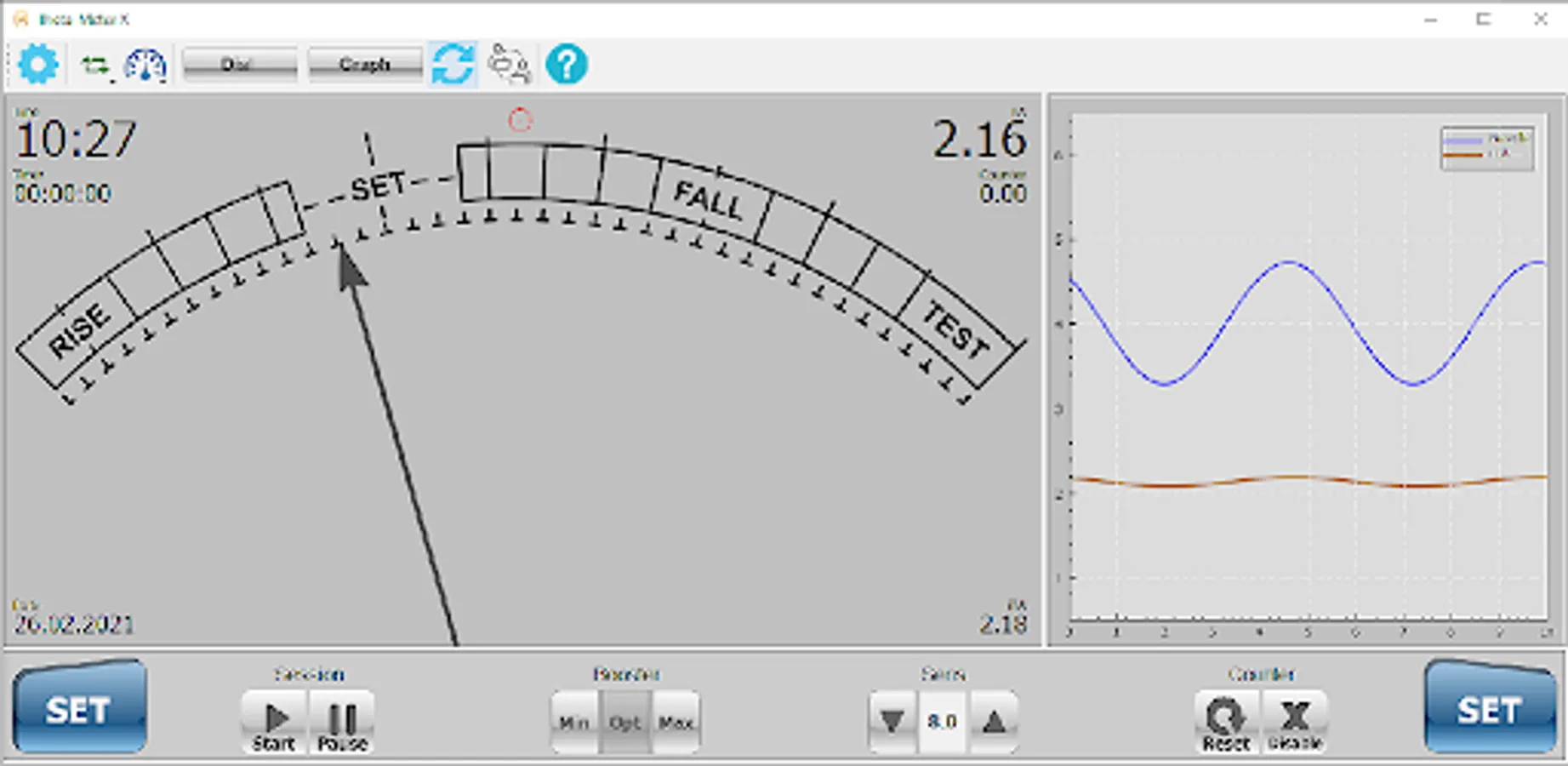Click the counter value 0.00
1568x766 pixels.
pos(1003,193)
